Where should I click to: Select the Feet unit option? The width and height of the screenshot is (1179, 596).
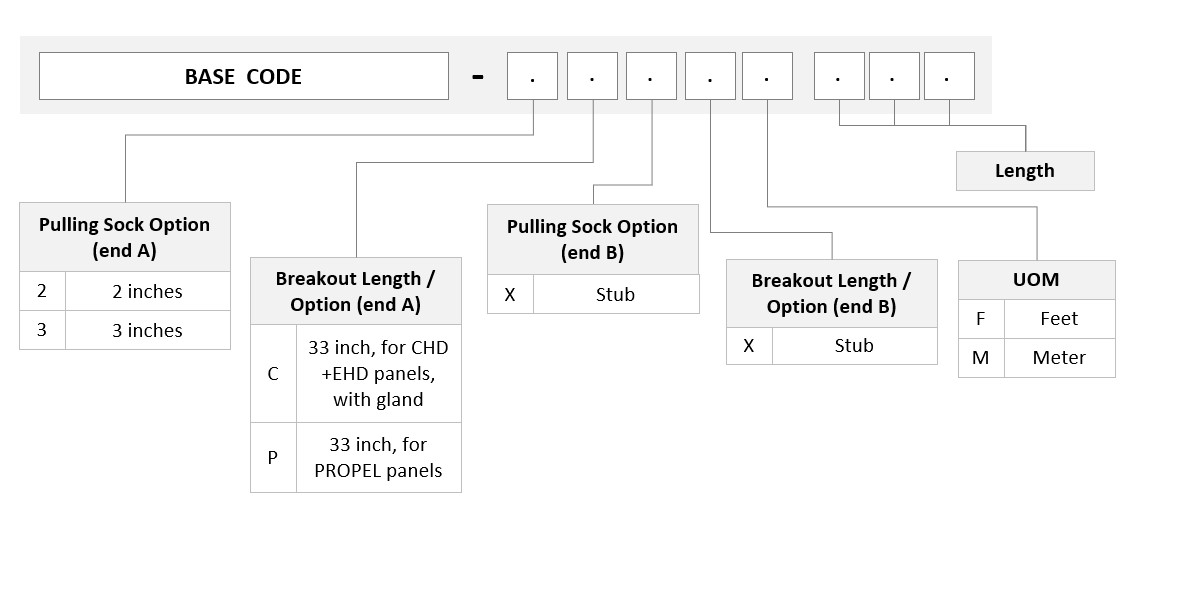(x=1059, y=319)
